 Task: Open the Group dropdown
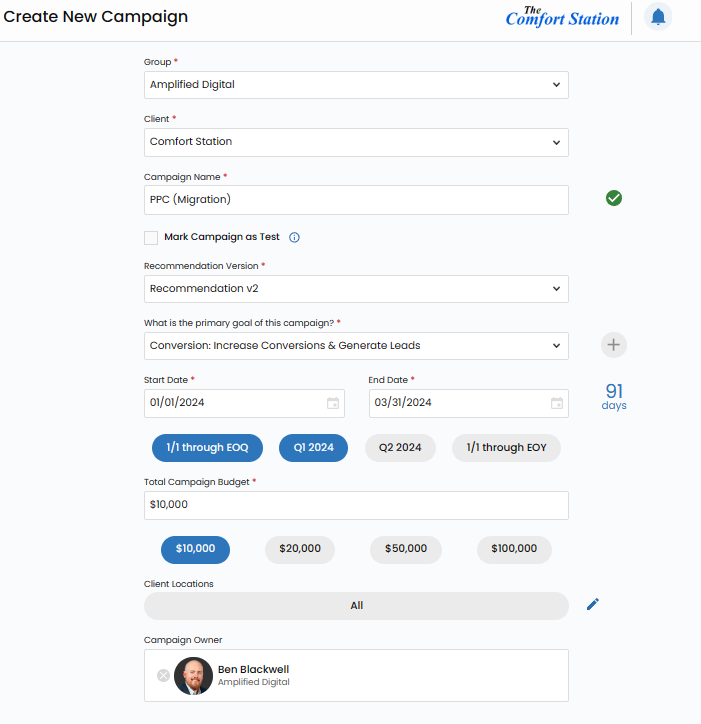click(356, 85)
